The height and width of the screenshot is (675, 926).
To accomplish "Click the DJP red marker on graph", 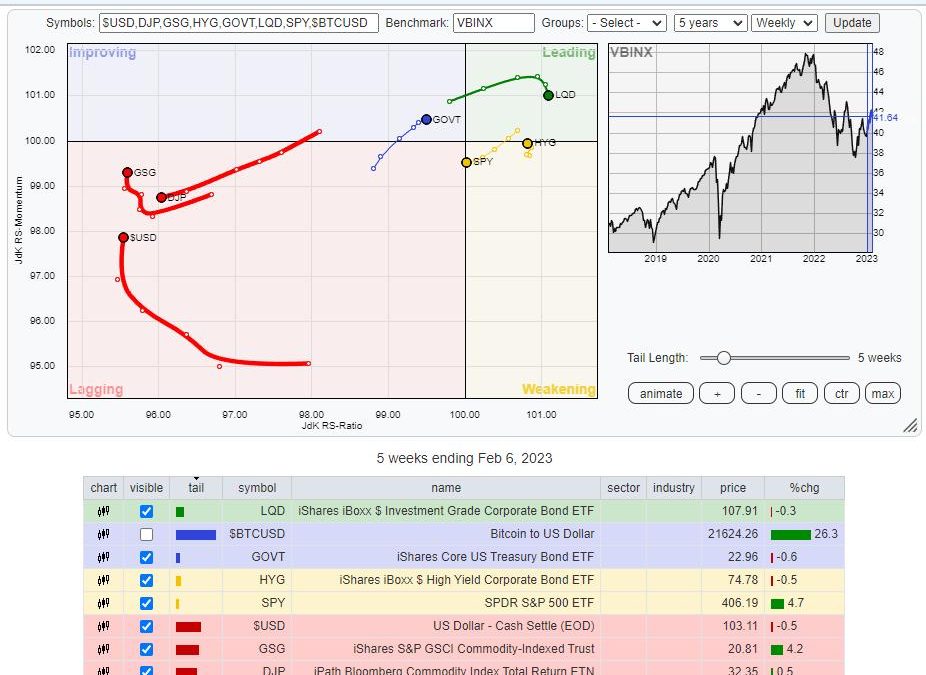I will [x=161, y=197].
